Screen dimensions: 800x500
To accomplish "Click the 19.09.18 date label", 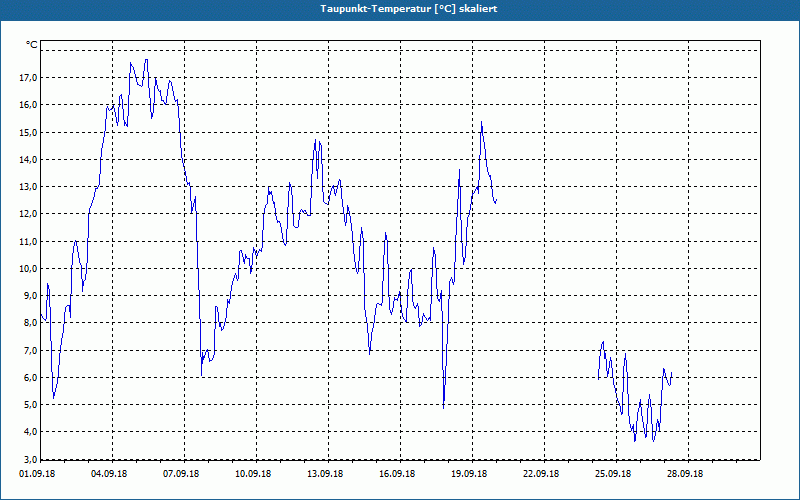I will pos(469,473).
